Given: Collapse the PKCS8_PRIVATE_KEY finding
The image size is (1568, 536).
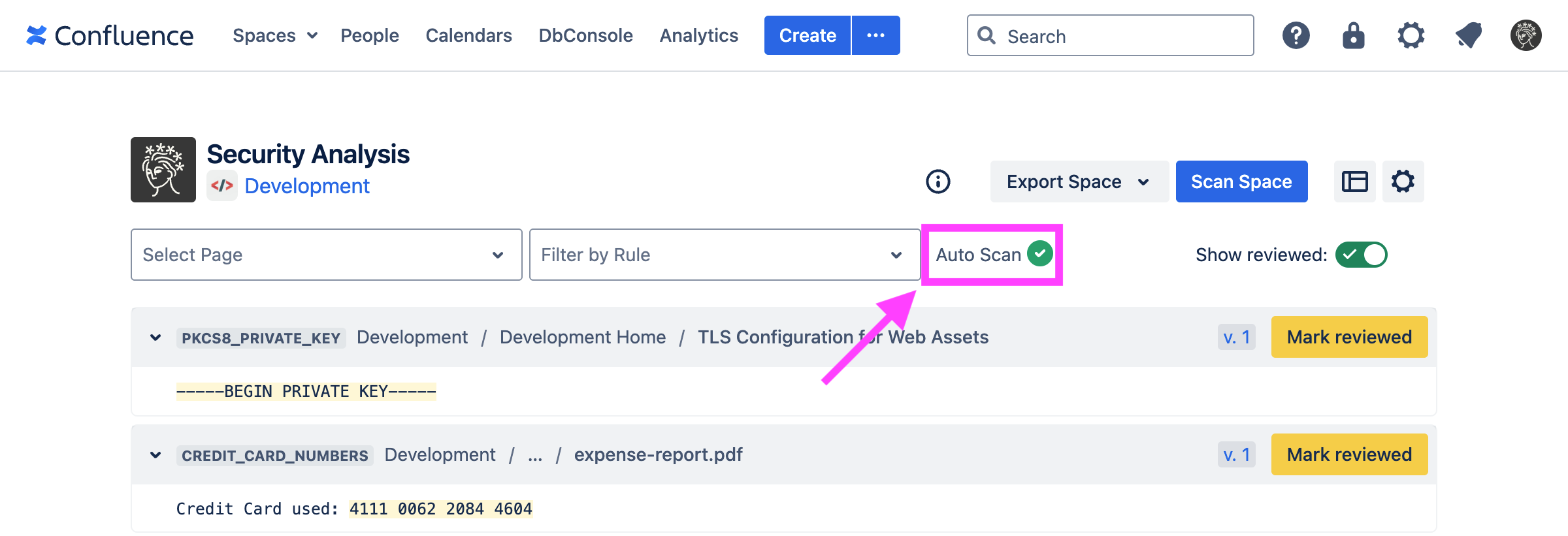Looking at the screenshot, I should [x=155, y=338].
